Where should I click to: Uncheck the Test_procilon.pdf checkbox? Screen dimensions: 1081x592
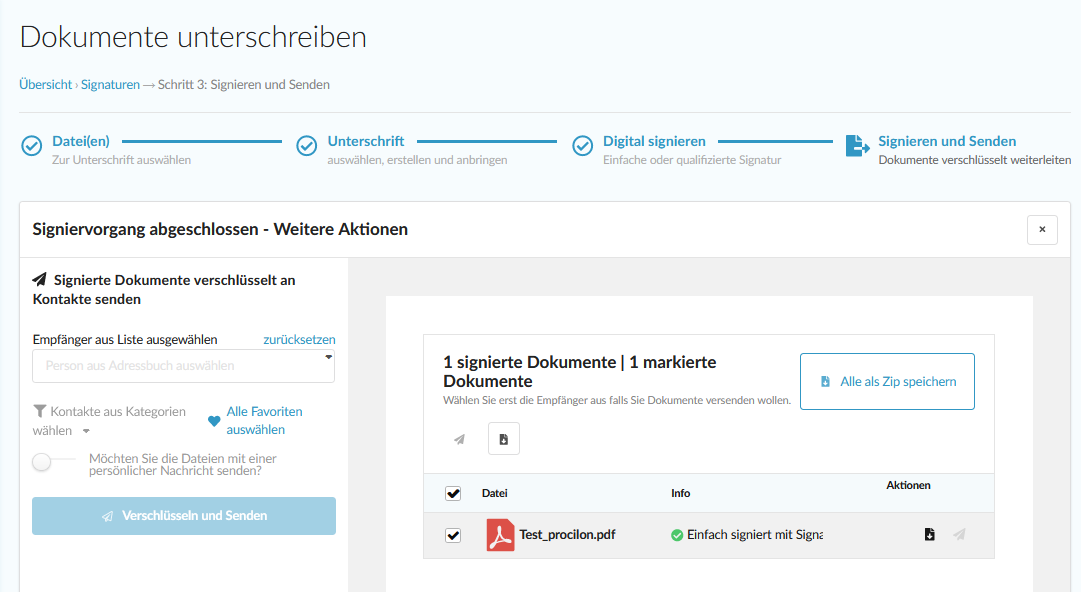453,535
